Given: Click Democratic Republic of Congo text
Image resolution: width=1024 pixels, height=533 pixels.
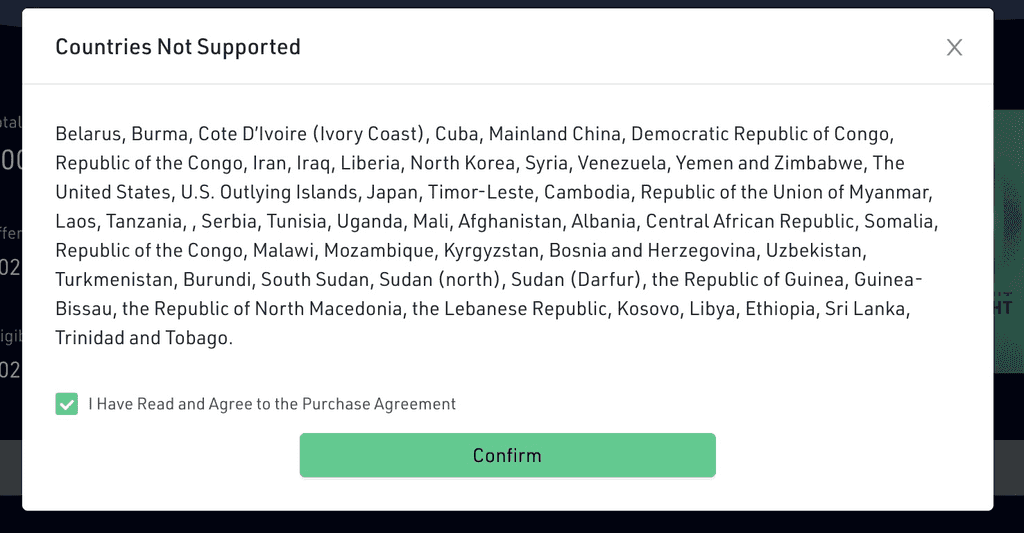Looking at the screenshot, I should pos(760,134).
